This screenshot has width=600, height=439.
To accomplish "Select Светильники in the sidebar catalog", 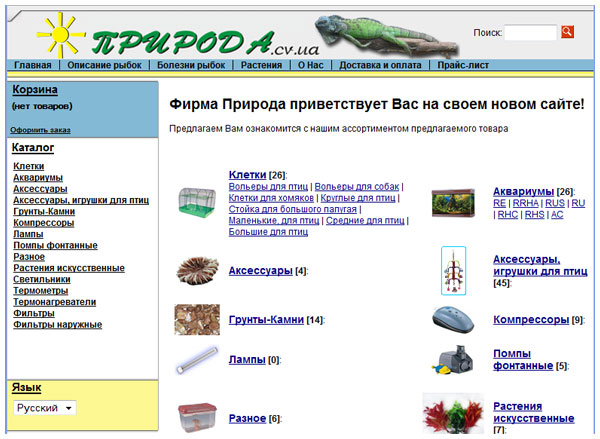I will pos(42,279).
